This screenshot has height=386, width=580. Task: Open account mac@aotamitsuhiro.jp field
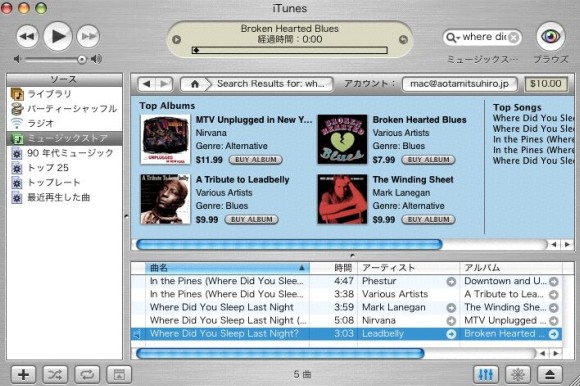pos(460,84)
